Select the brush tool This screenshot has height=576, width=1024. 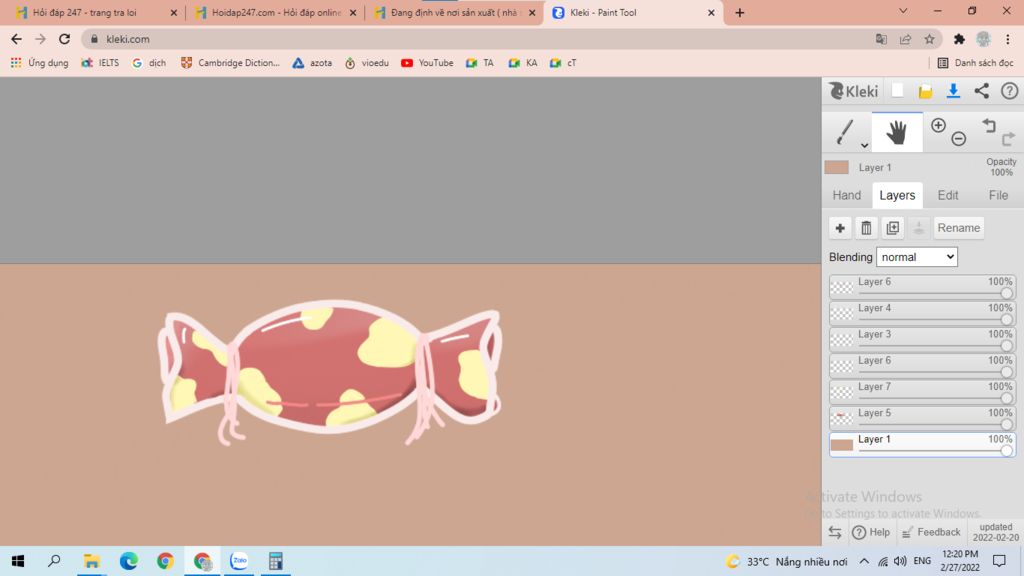coord(844,131)
